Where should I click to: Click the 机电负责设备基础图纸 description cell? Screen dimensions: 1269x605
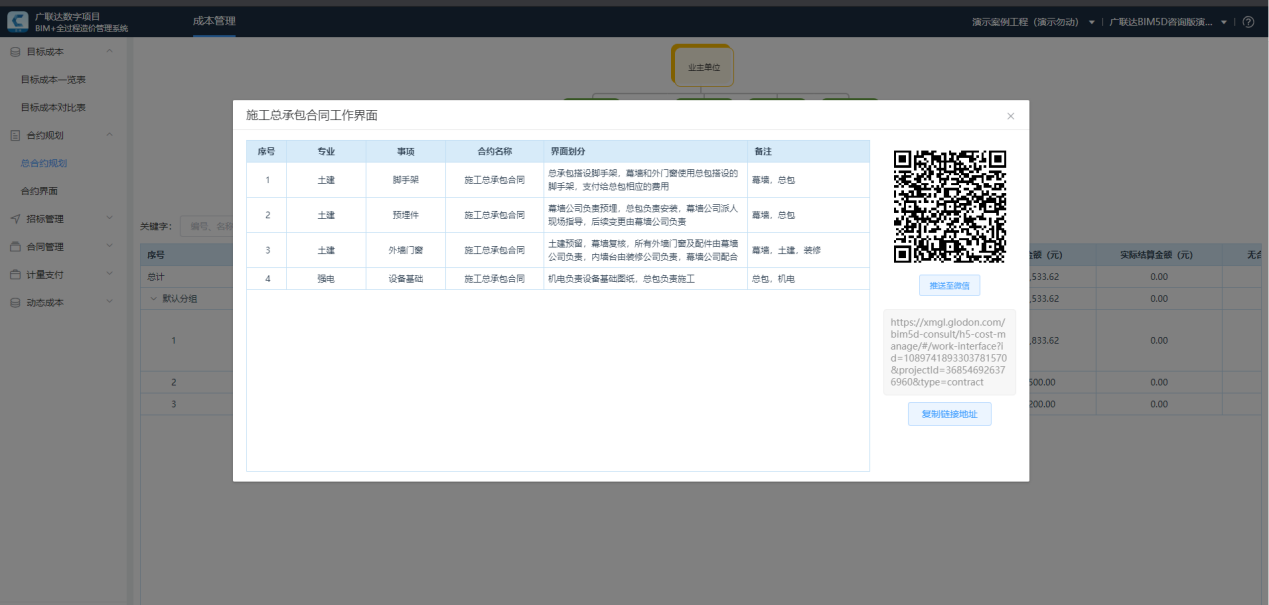point(646,279)
